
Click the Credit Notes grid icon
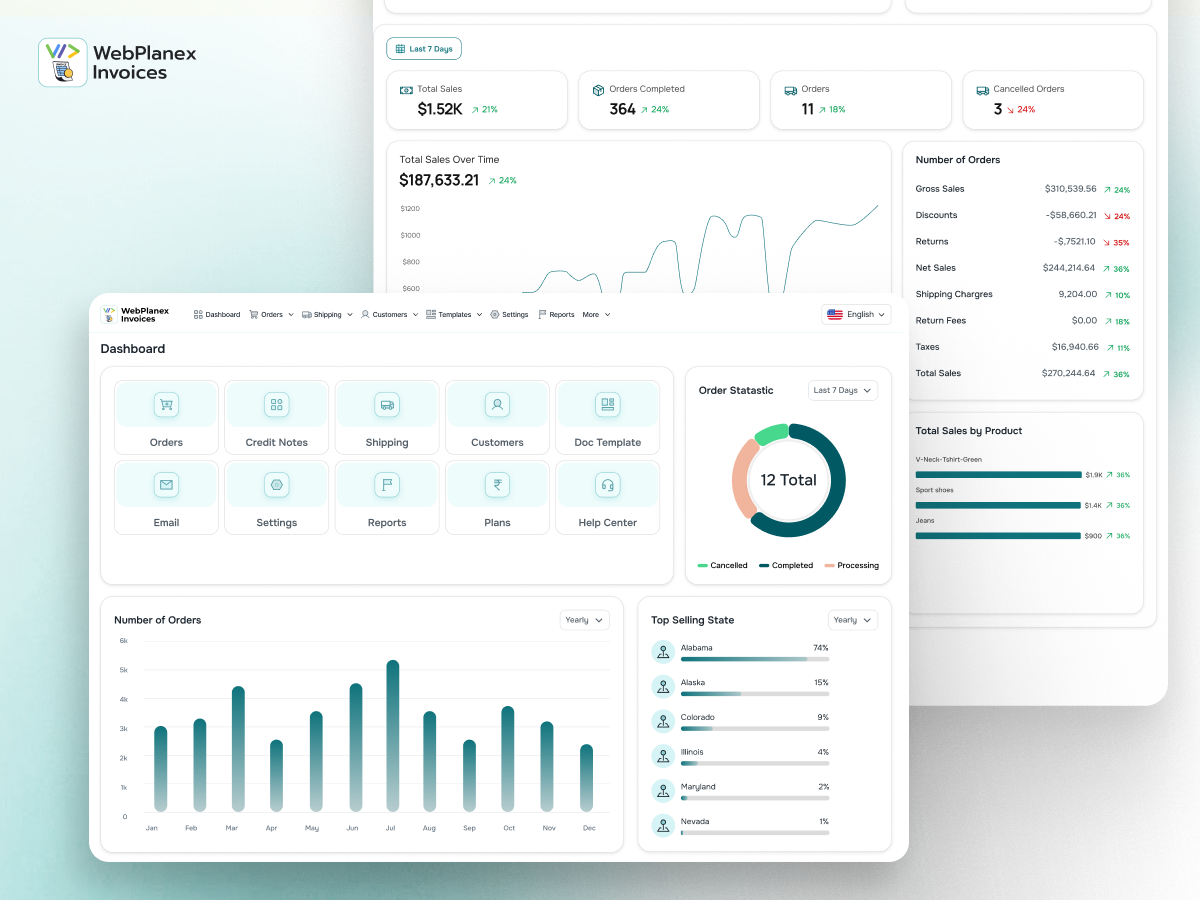pos(277,405)
